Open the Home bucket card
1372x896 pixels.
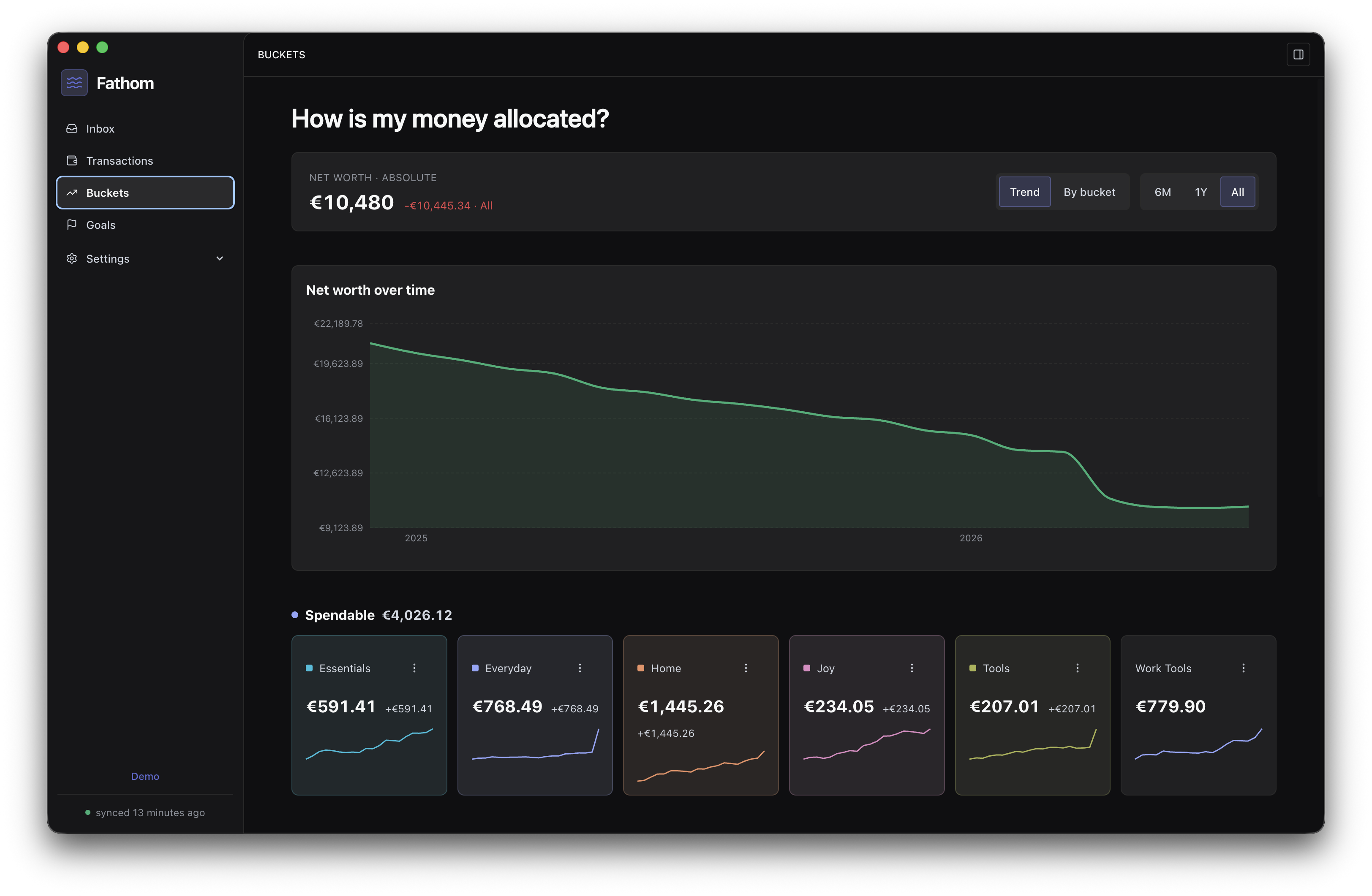pyautogui.click(x=700, y=715)
